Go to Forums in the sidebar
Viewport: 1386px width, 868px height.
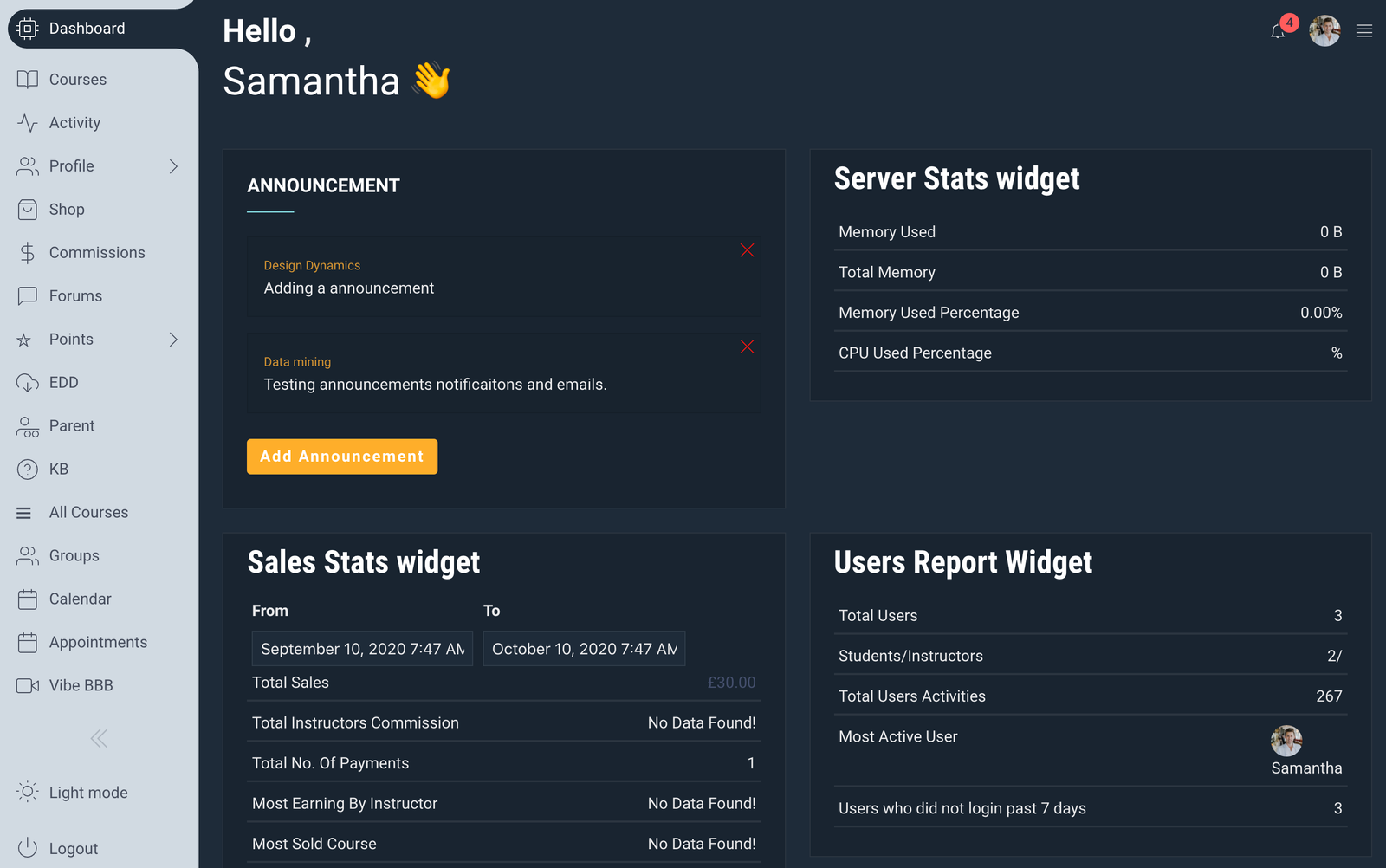75,296
